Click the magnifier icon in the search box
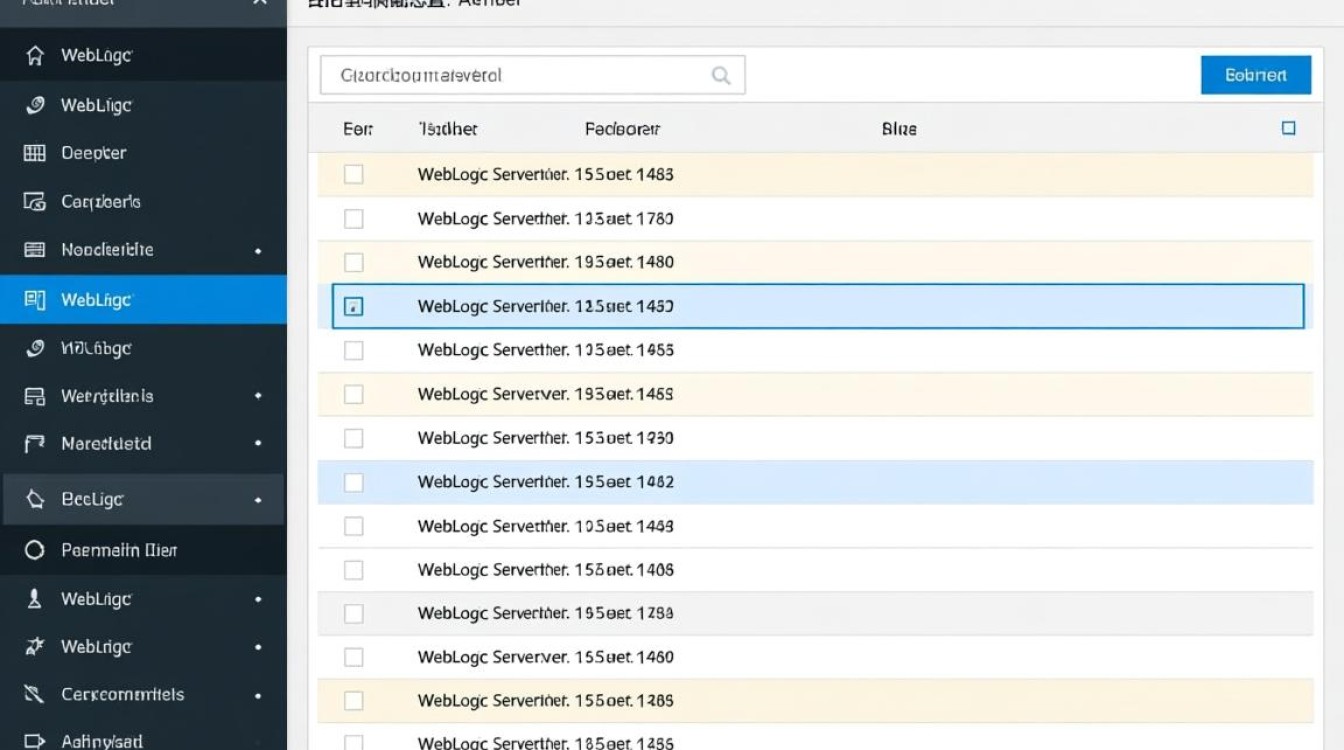 tap(720, 76)
